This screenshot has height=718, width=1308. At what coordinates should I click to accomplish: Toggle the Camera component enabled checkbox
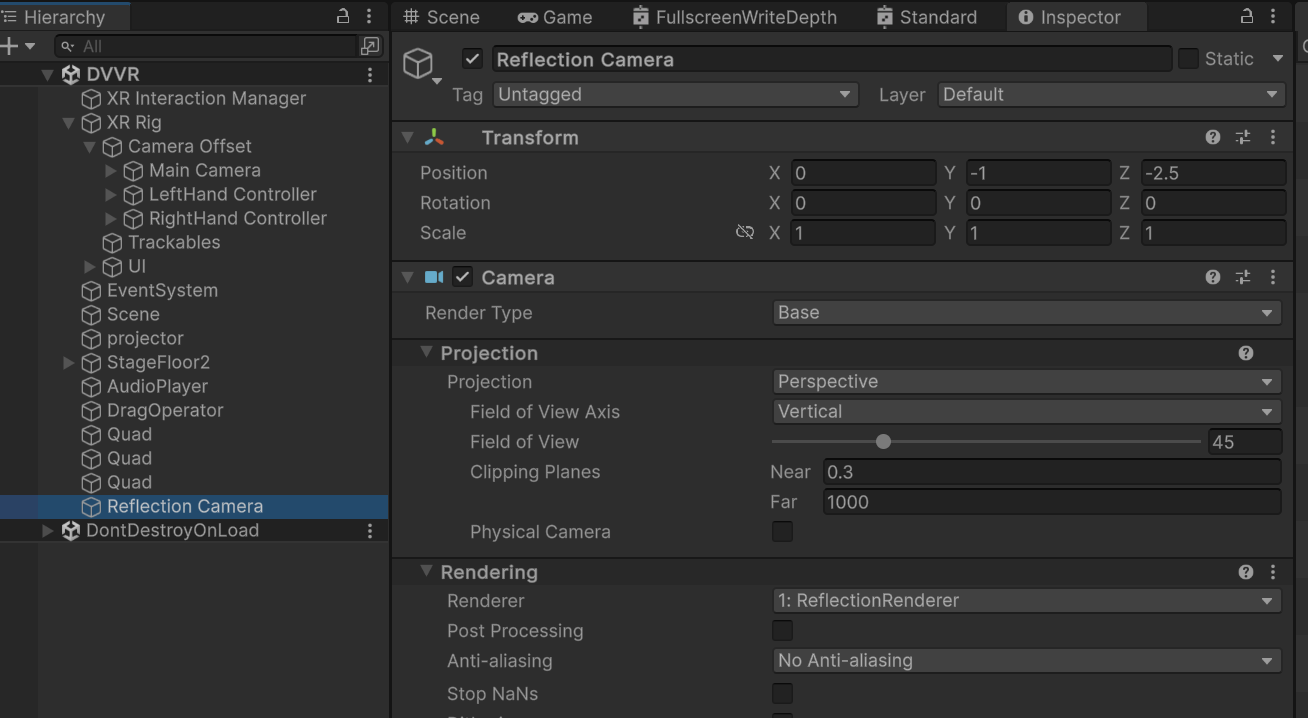(462, 277)
